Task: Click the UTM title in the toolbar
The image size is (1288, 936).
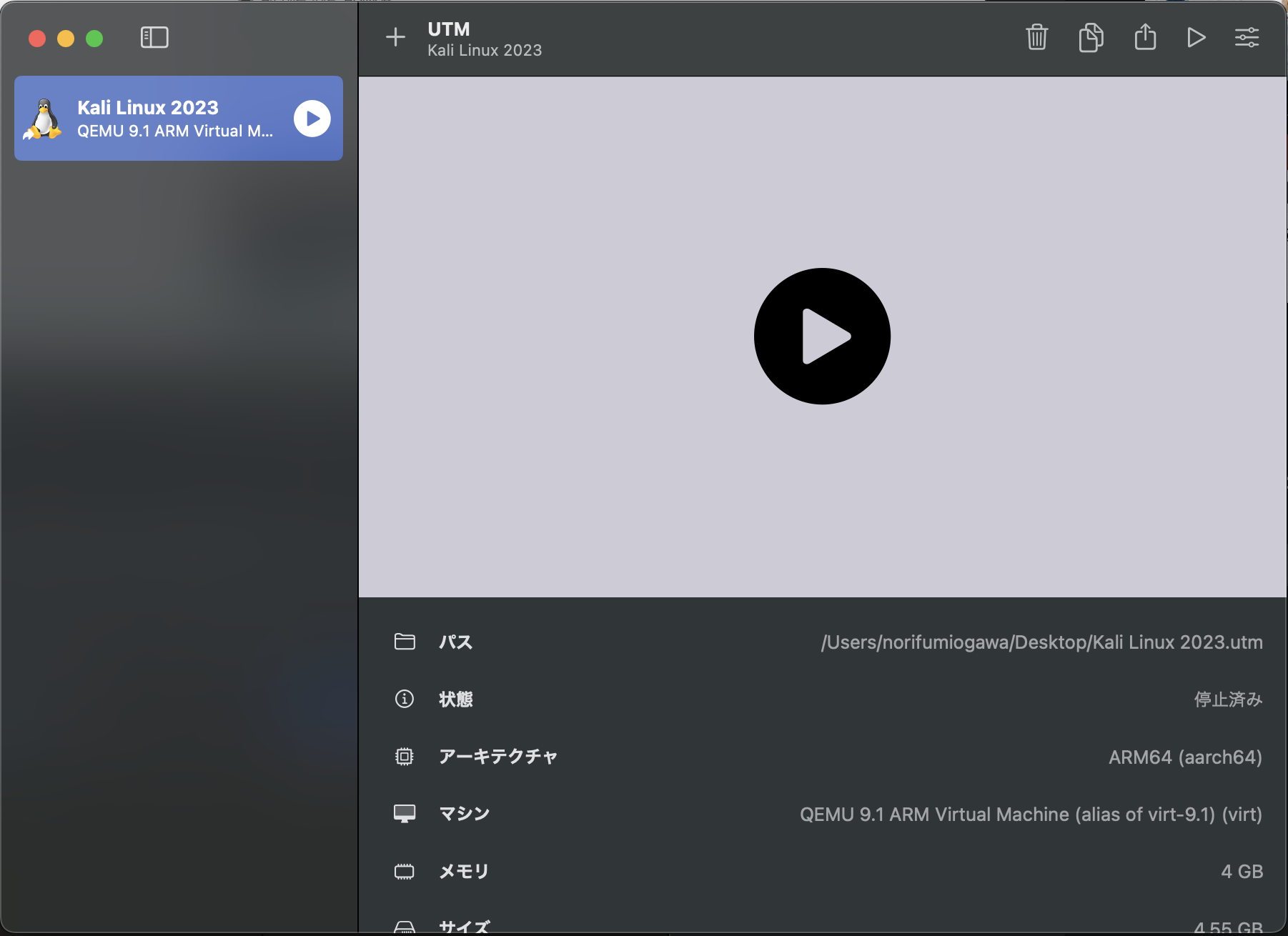Action: [449, 29]
